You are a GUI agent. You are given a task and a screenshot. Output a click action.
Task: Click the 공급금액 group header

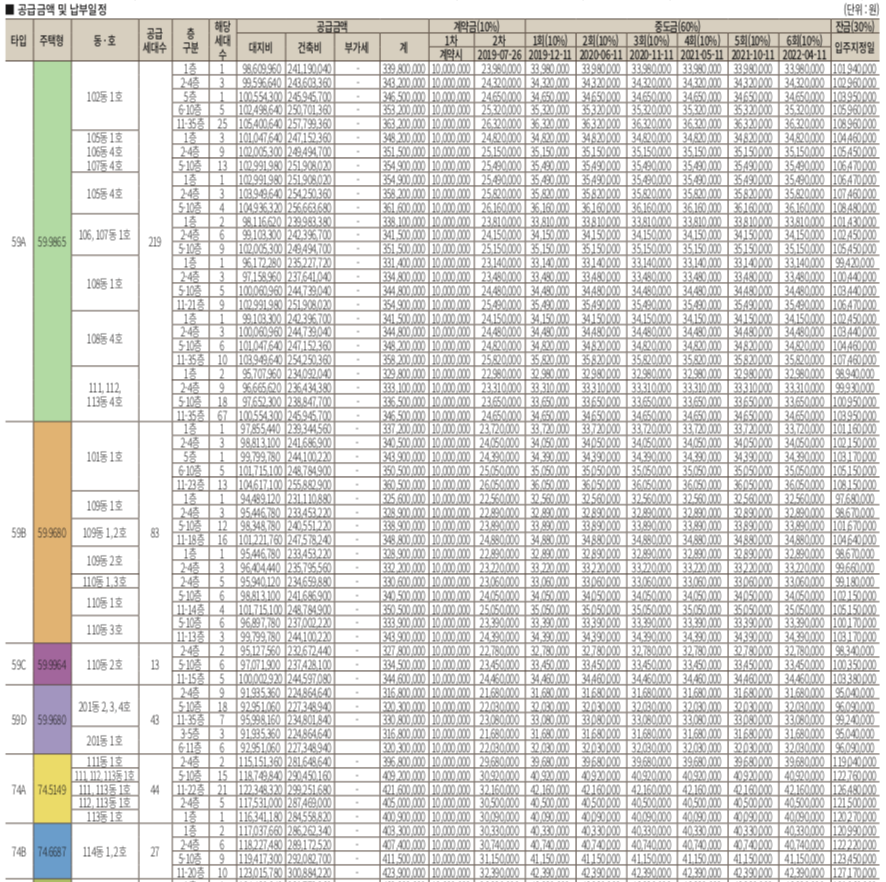coord(332,26)
